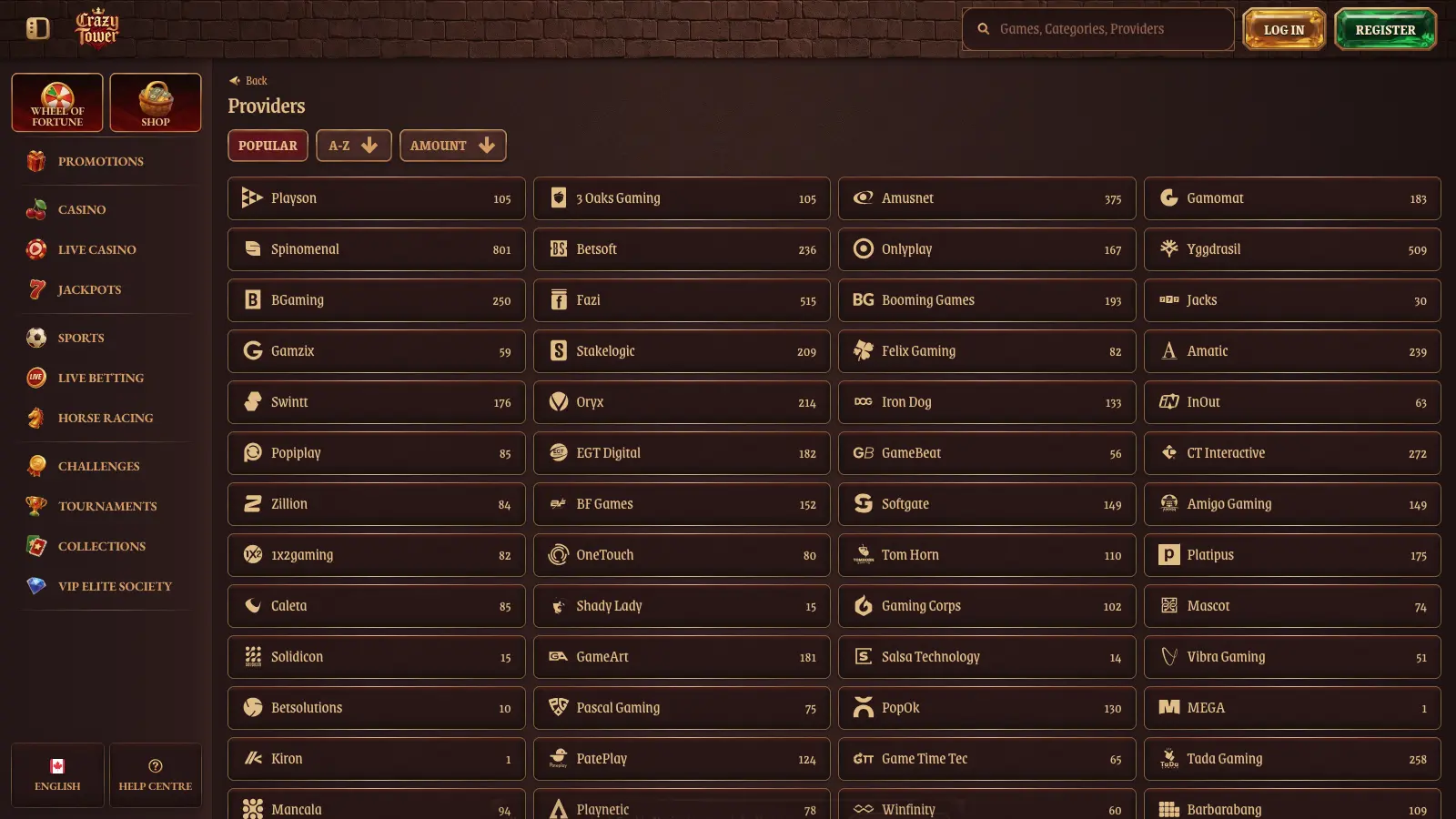Screen dimensions: 1456x819
Task: Select the Collections cards icon
Action: point(36,546)
